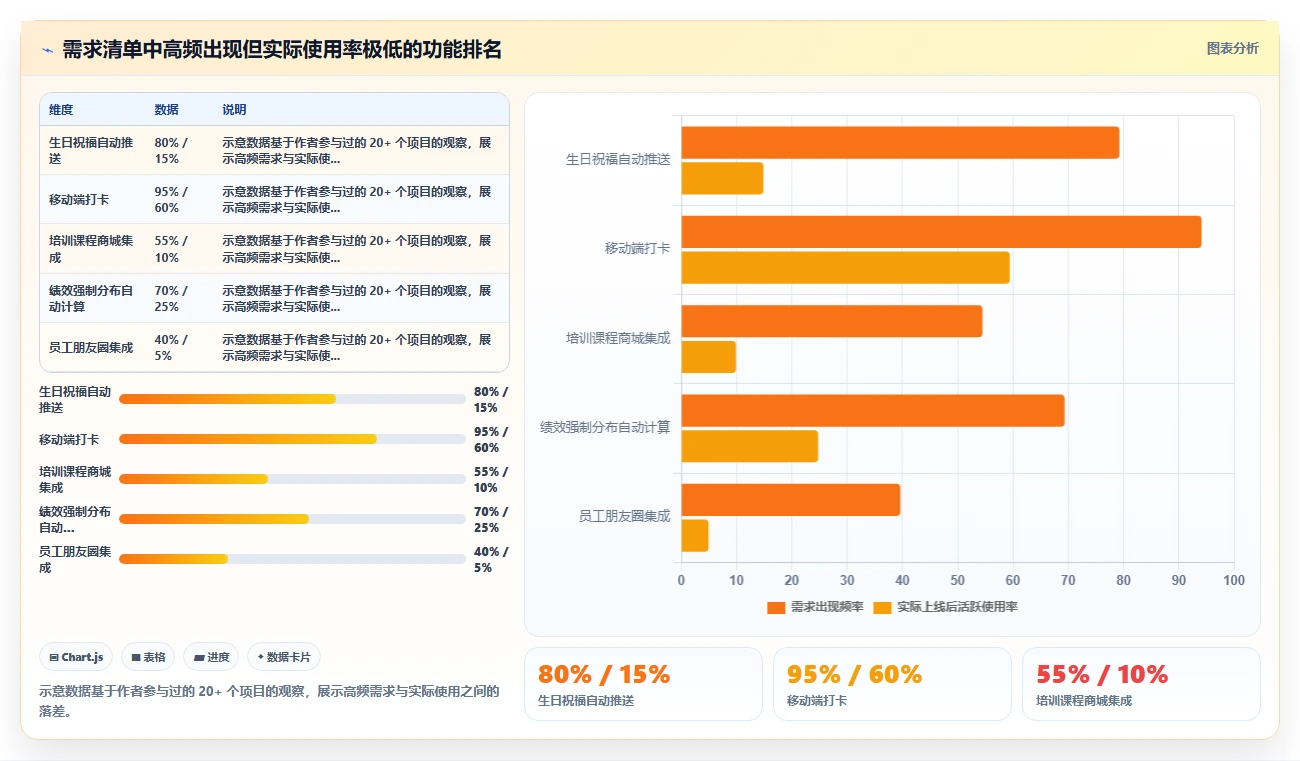Click the x-axis tick label 100
This screenshot has height=761, width=1300.
1234,581
